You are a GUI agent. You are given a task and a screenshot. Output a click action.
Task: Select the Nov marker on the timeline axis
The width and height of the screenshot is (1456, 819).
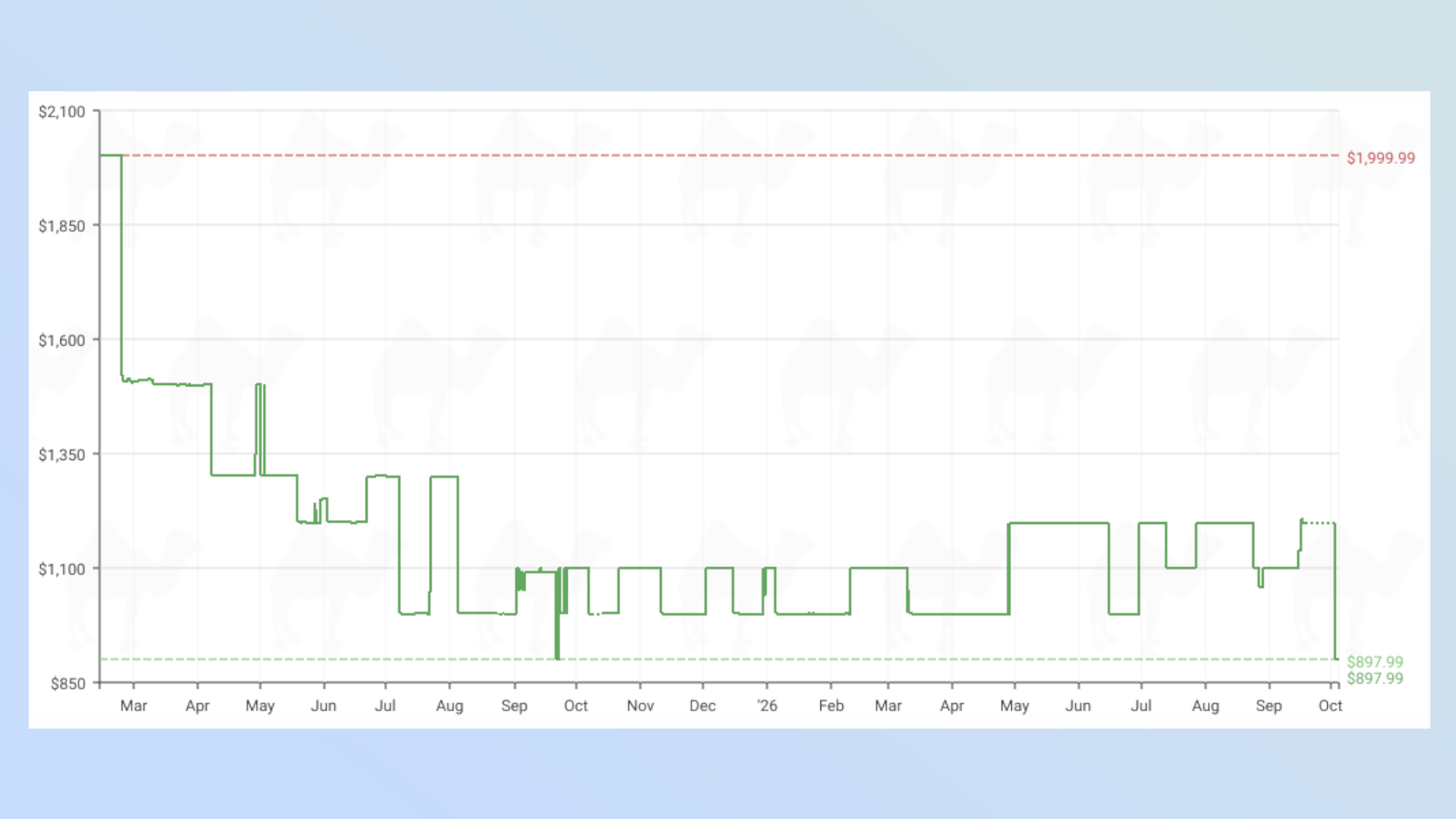(x=640, y=705)
